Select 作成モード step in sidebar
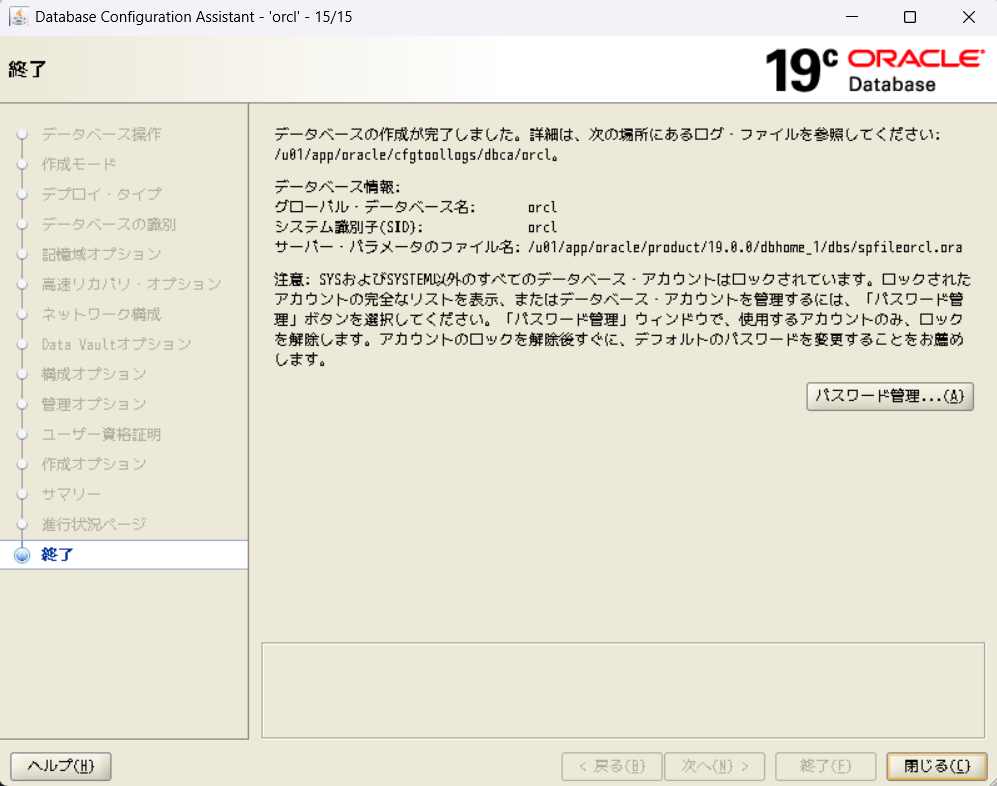The image size is (997, 786). [x=79, y=164]
